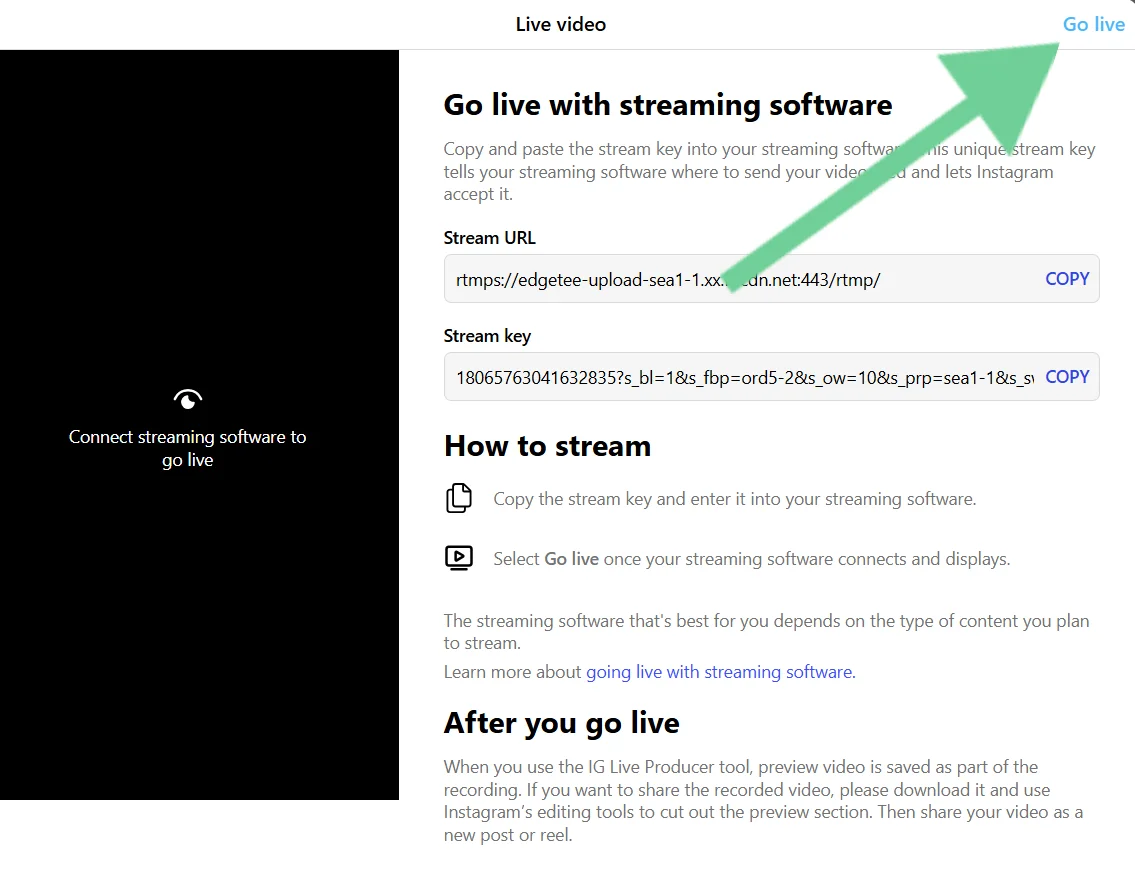Click the 'Stream key' label
The image size is (1135, 871).
487,336
